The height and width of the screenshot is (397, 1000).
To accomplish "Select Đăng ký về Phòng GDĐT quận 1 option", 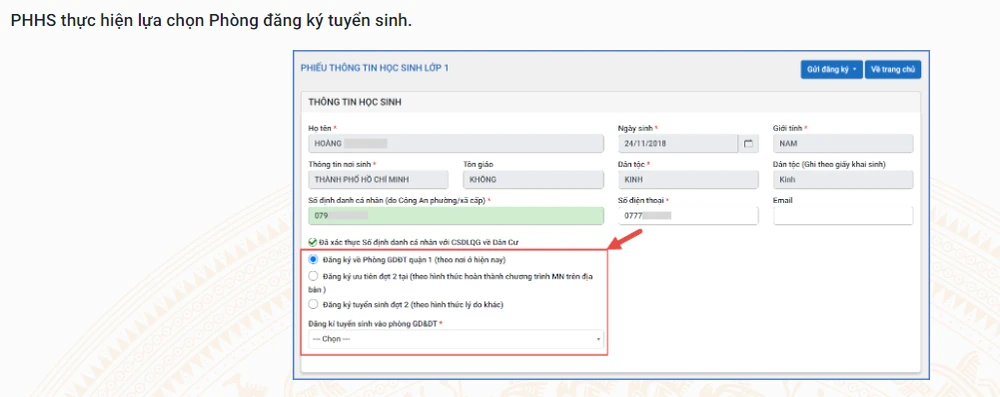I will click(312, 260).
